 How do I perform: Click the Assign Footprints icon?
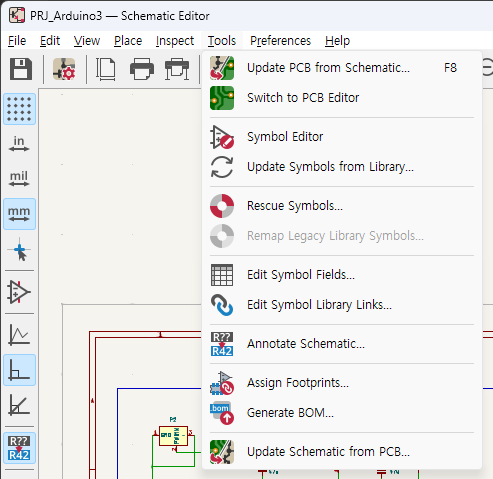pyautogui.click(x=222, y=383)
